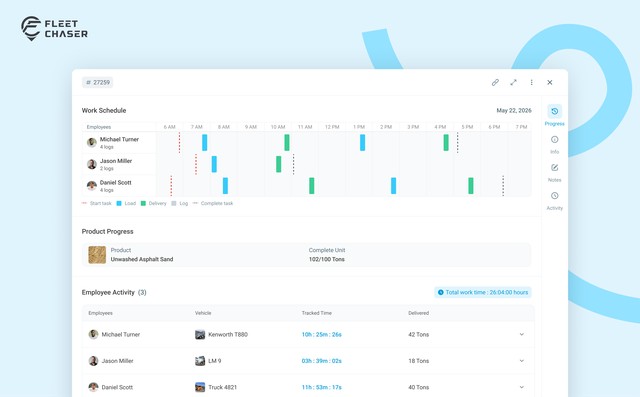Click Daniel Scott's avatar in Work Schedule

click(92, 186)
